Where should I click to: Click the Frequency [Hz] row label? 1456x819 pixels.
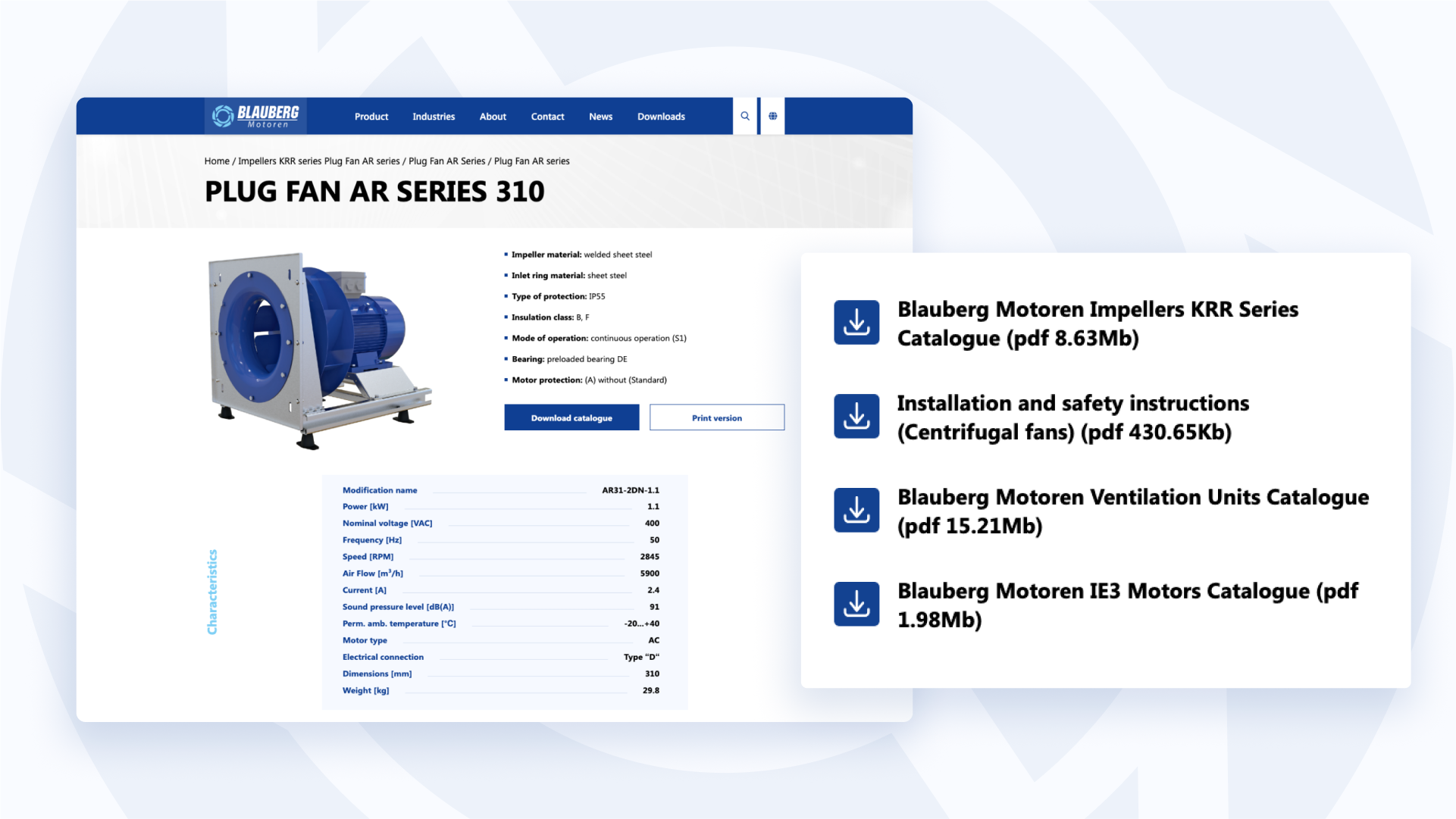pyautogui.click(x=372, y=540)
